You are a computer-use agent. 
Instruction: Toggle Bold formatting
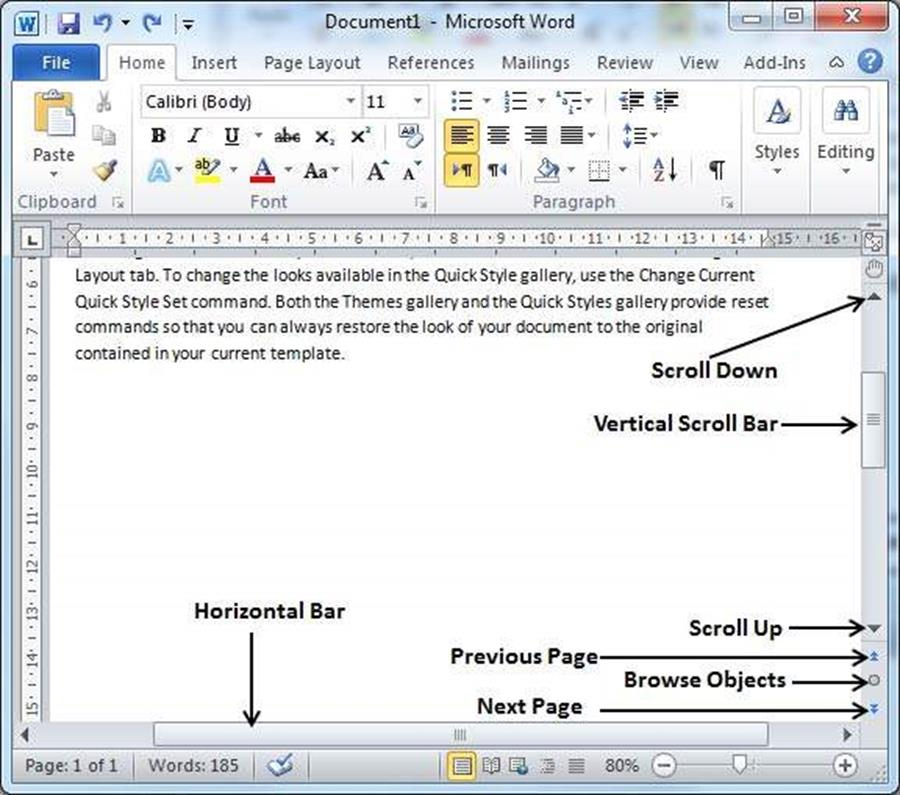pyautogui.click(x=158, y=136)
